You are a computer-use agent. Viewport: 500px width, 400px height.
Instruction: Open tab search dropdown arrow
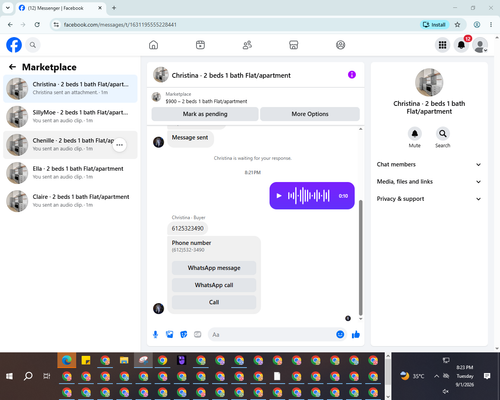click(8, 8)
